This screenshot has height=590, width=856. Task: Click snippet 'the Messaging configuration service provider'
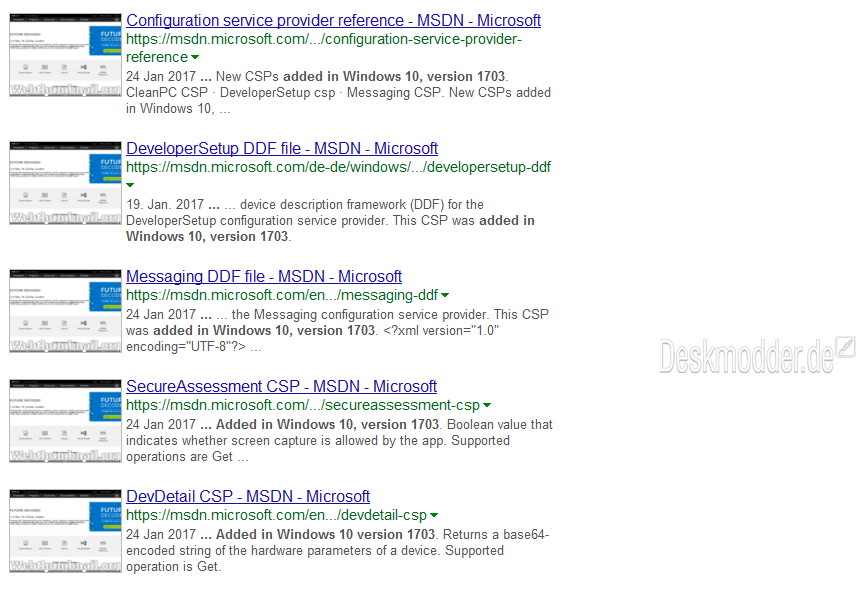[359, 314]
